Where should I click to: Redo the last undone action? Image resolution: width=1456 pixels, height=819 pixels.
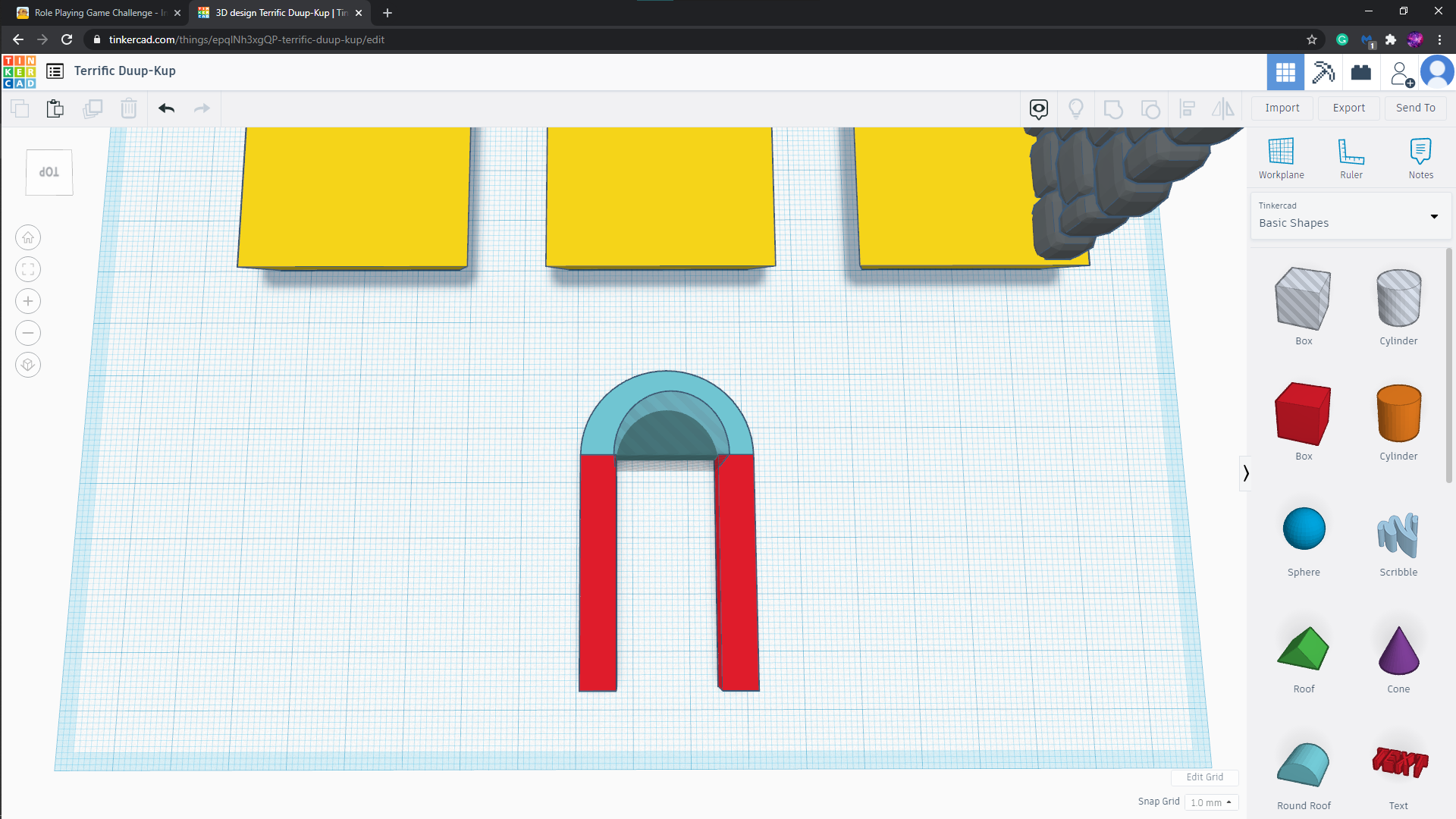point(202,108)
